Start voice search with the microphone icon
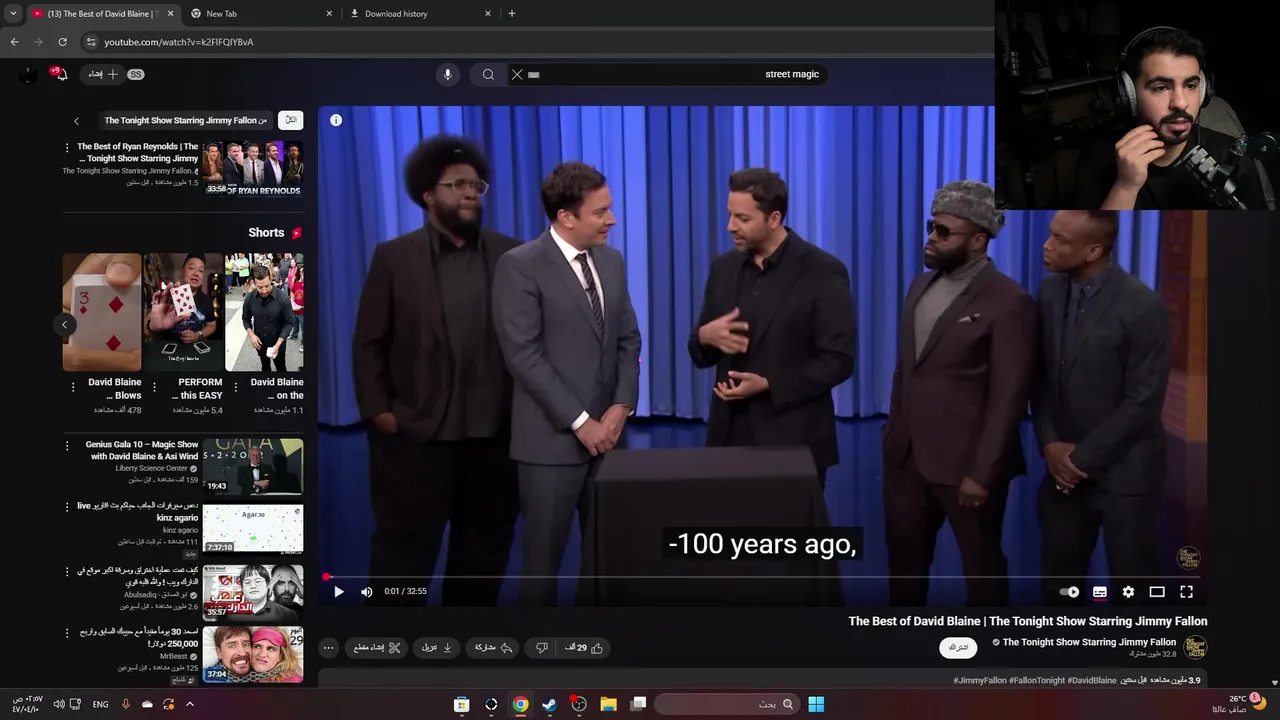Screen dimensions: 1280x720 point(447,74)
